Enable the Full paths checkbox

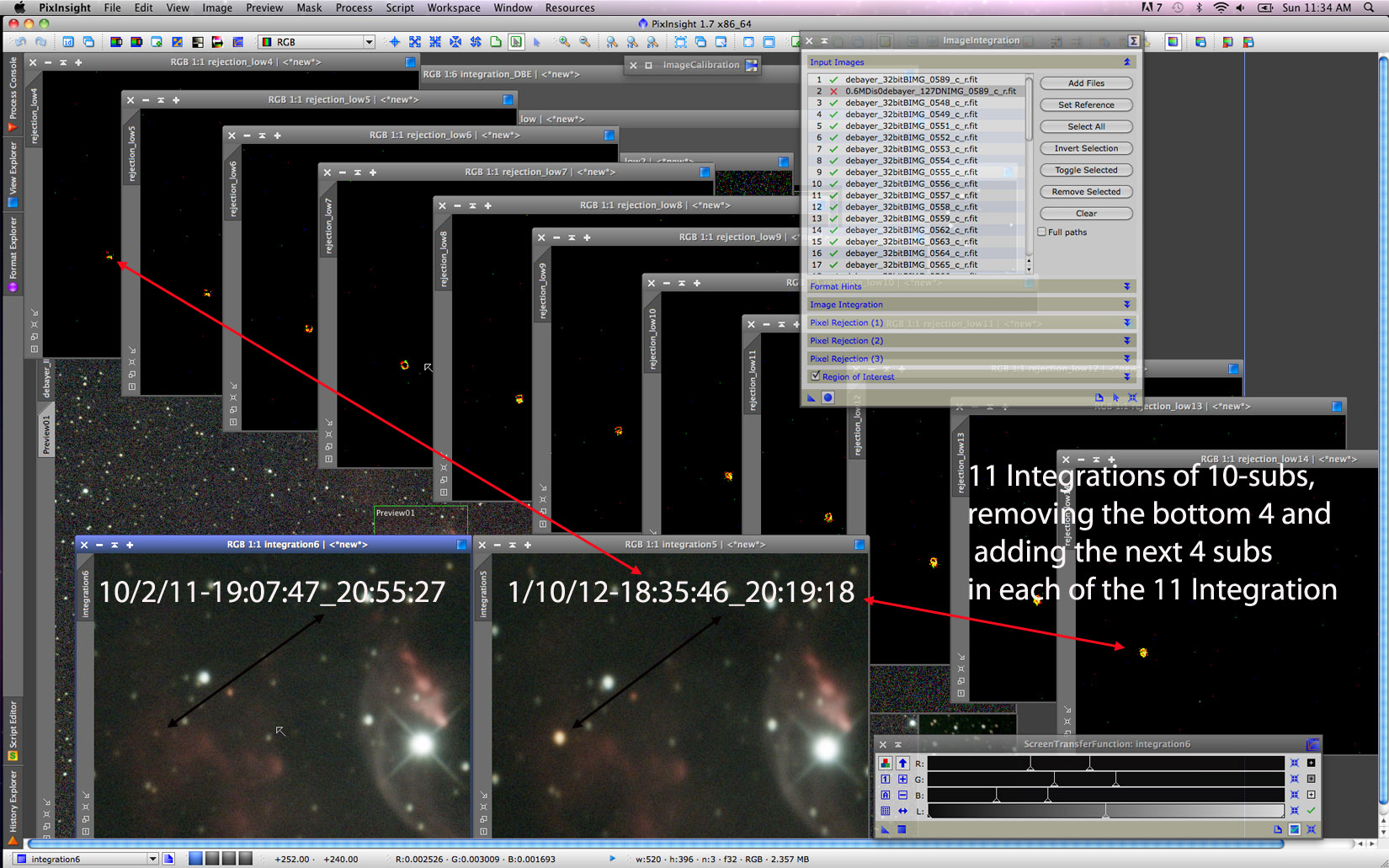(x=1042, y=232)
